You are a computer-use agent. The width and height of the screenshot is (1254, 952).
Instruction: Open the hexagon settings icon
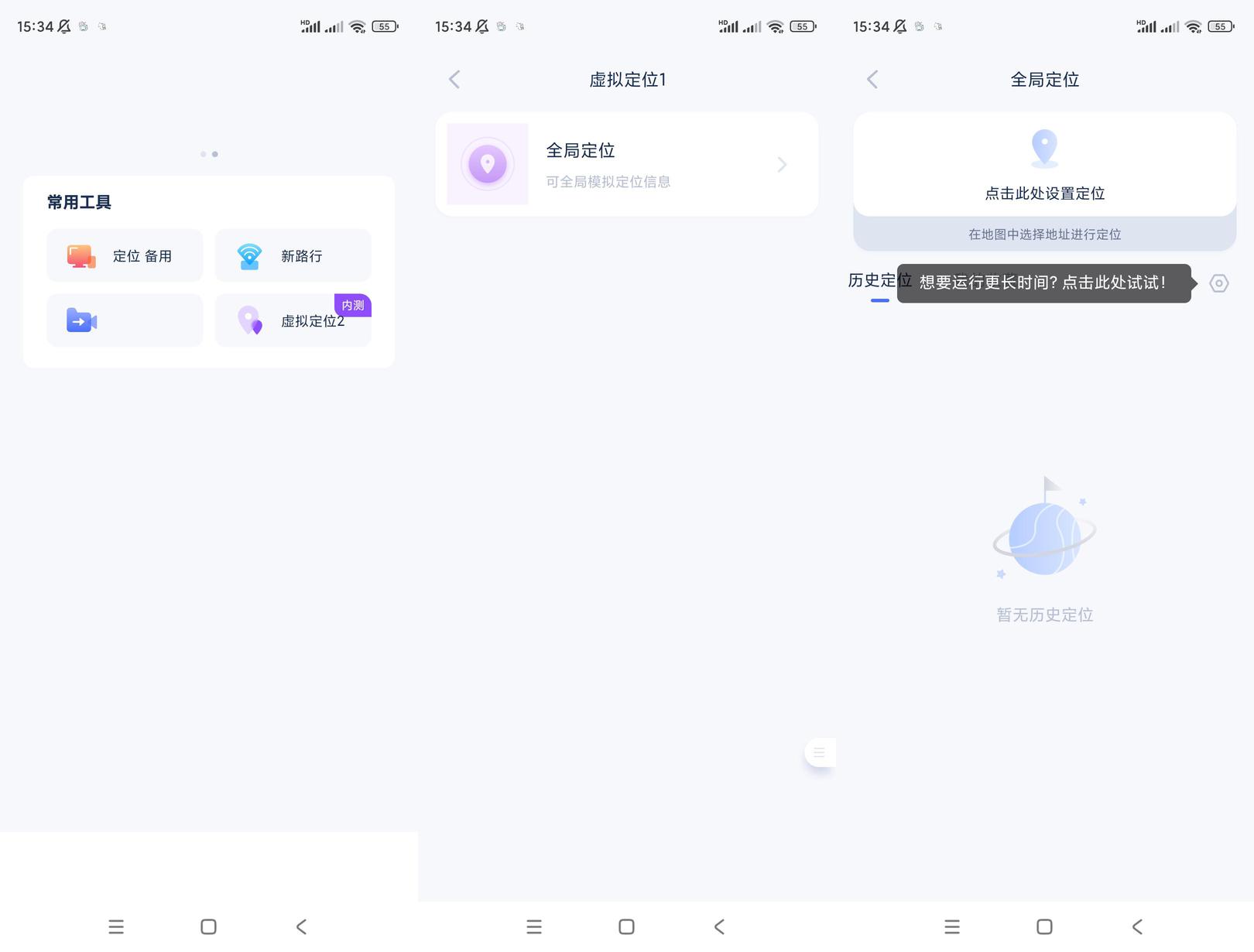point(1219,283)
